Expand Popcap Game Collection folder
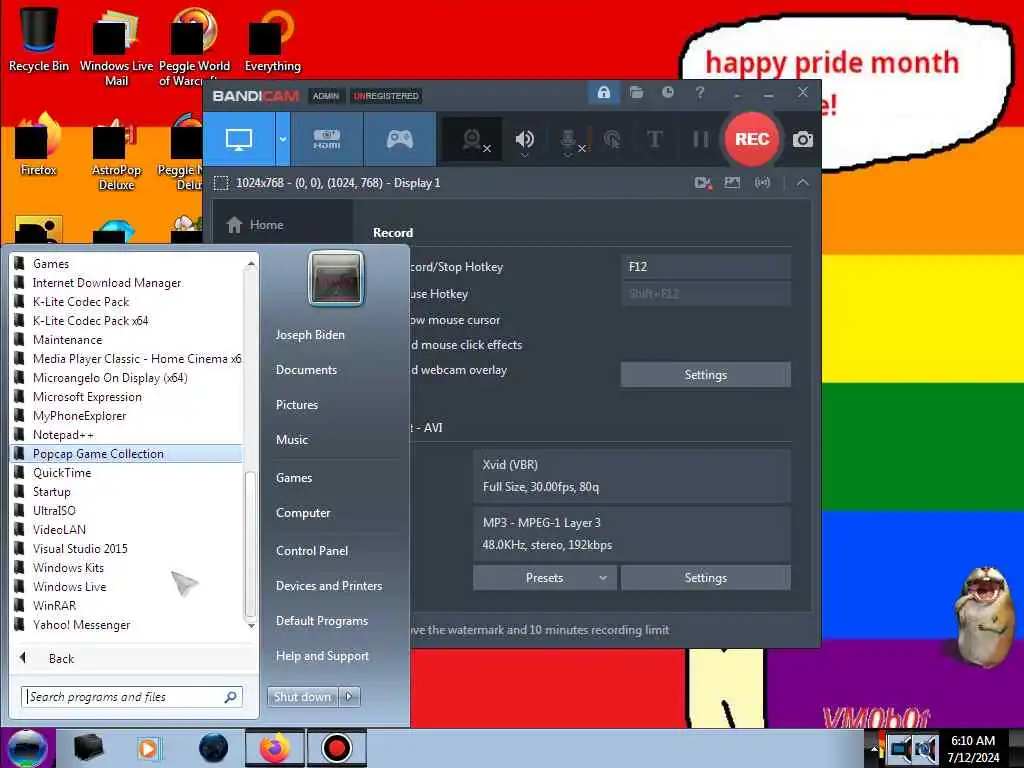Image resolution: width=1024 pixels, height=768 pixels. tap(127, 454)
